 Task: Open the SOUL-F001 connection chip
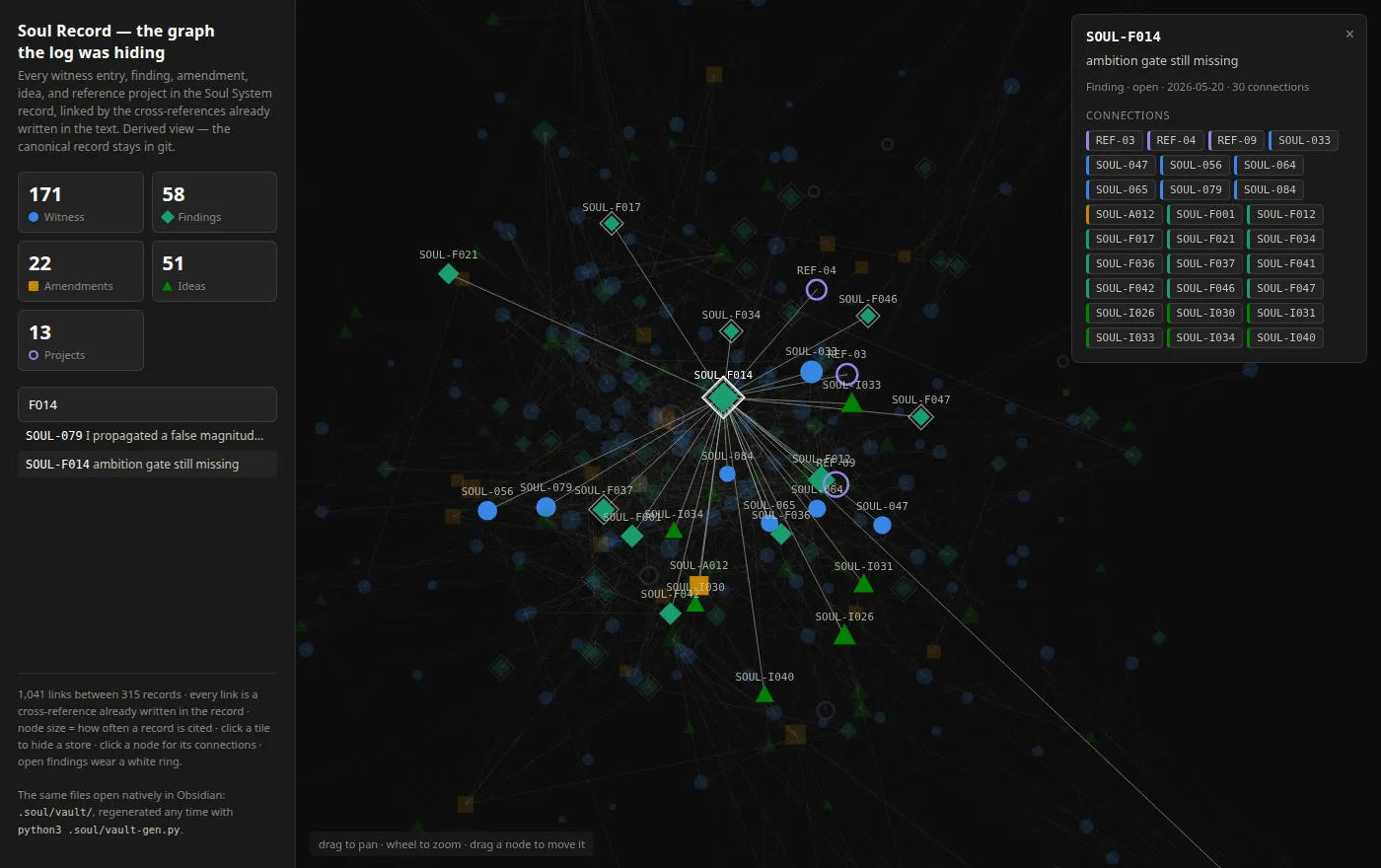point(1204,214)
